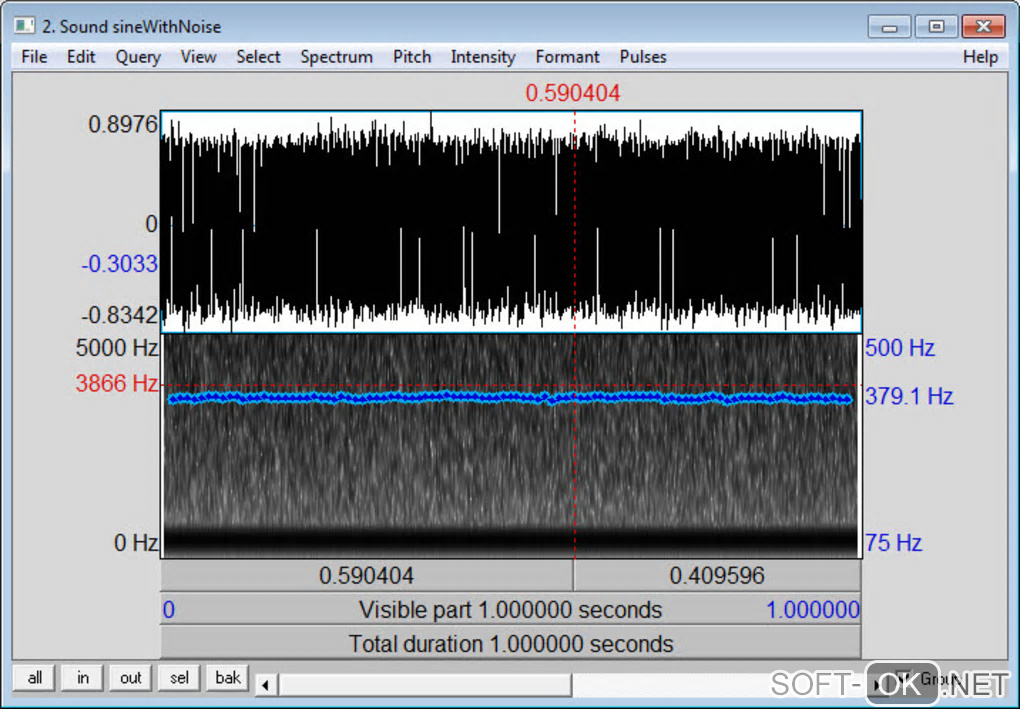Click the -0.3033 amplitude value
The image size is (1020, 709).
pyautogui.click(x=119, y=264)
